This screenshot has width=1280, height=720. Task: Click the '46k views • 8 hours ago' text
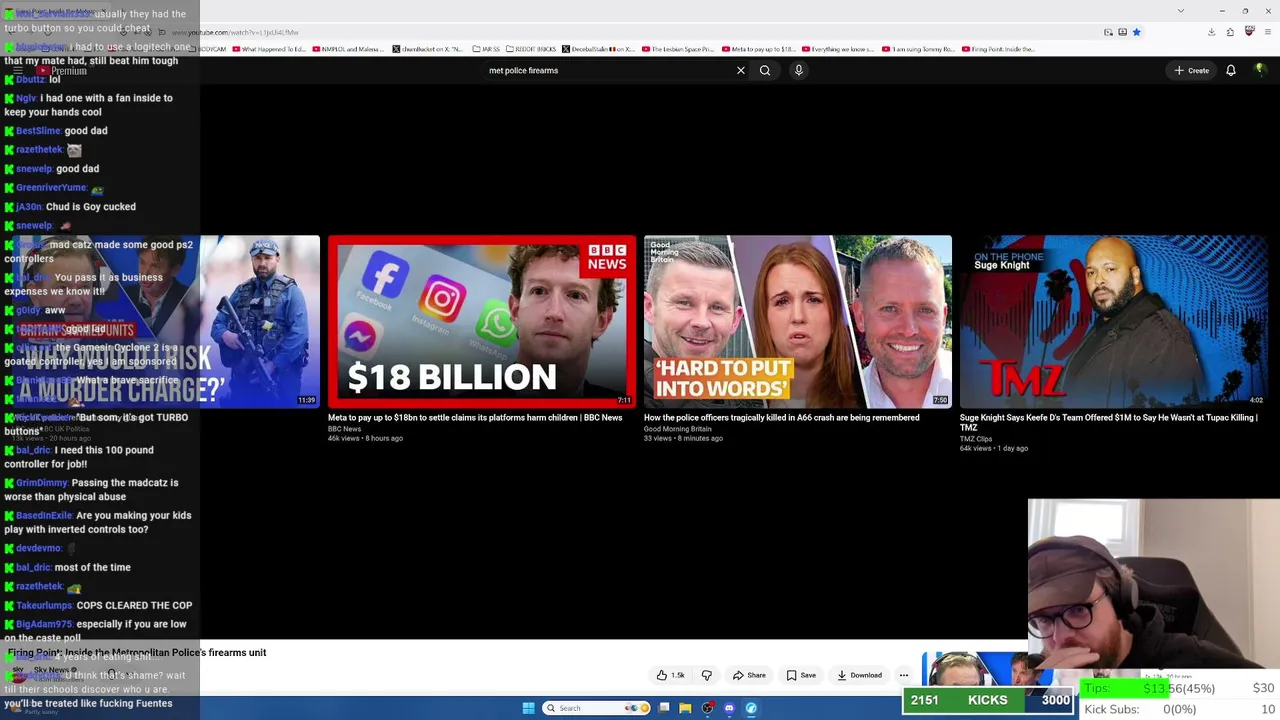(365, 439)
